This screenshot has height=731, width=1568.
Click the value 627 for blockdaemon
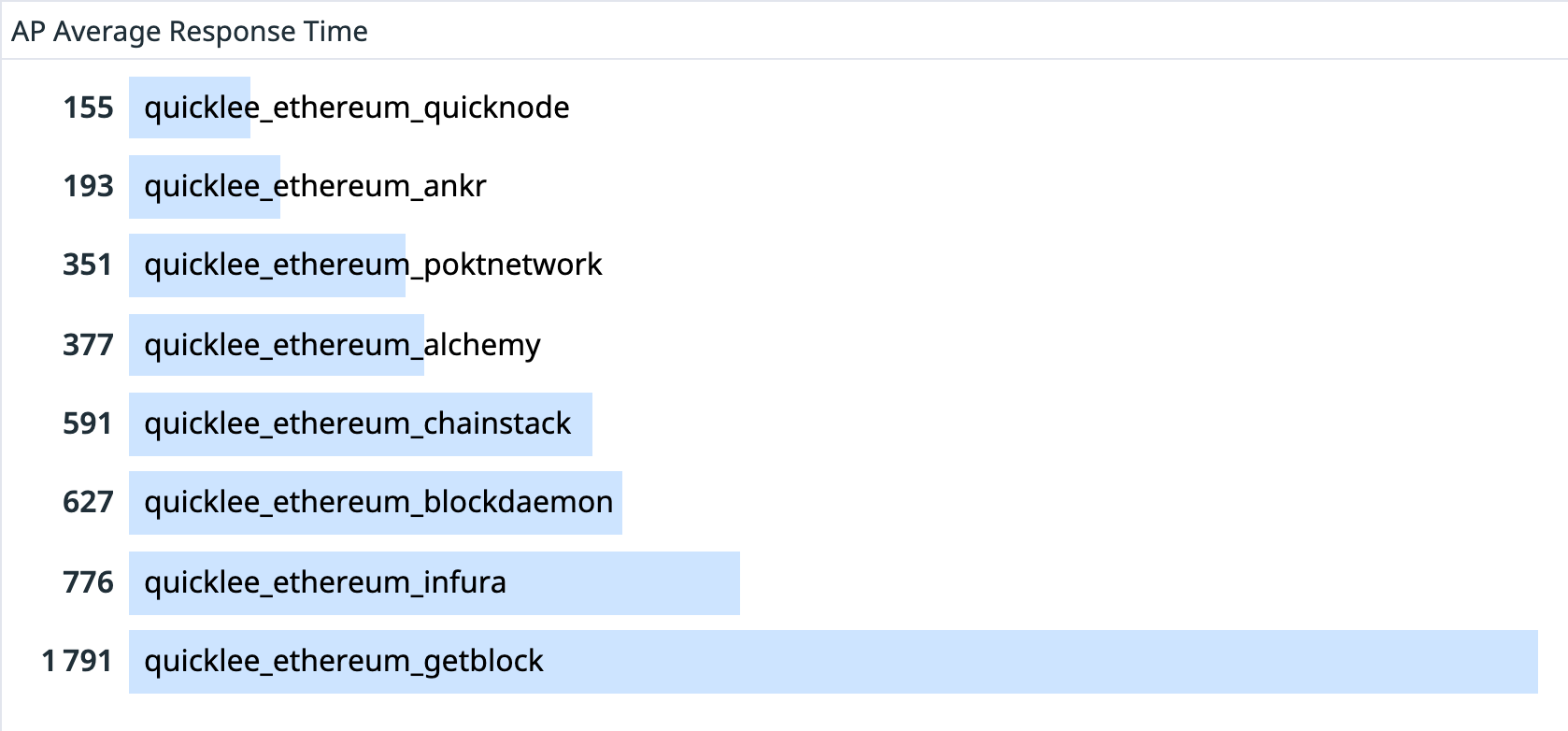88,502
